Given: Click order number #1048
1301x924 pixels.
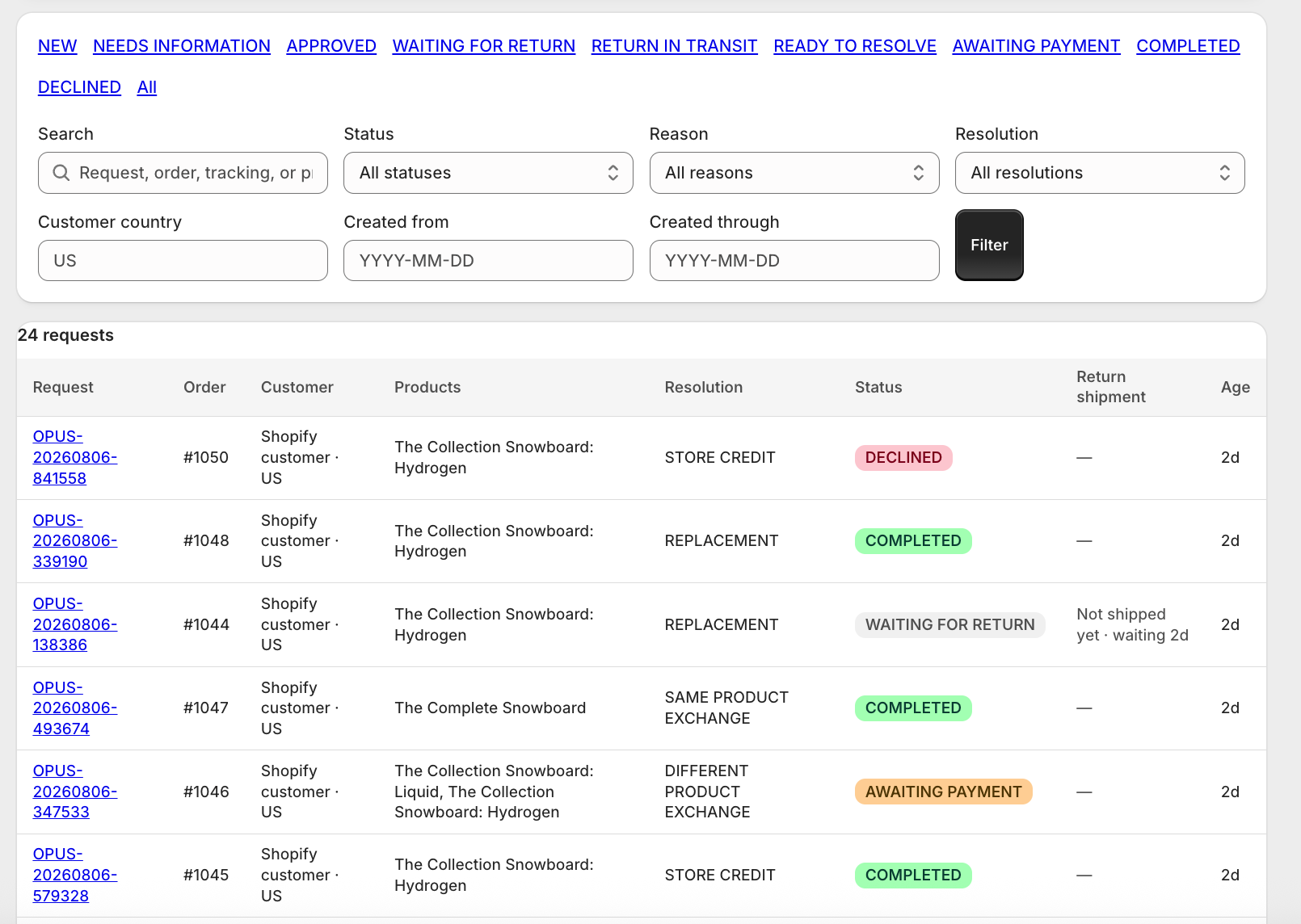Looking at the screenshot, I should [206, 541].
